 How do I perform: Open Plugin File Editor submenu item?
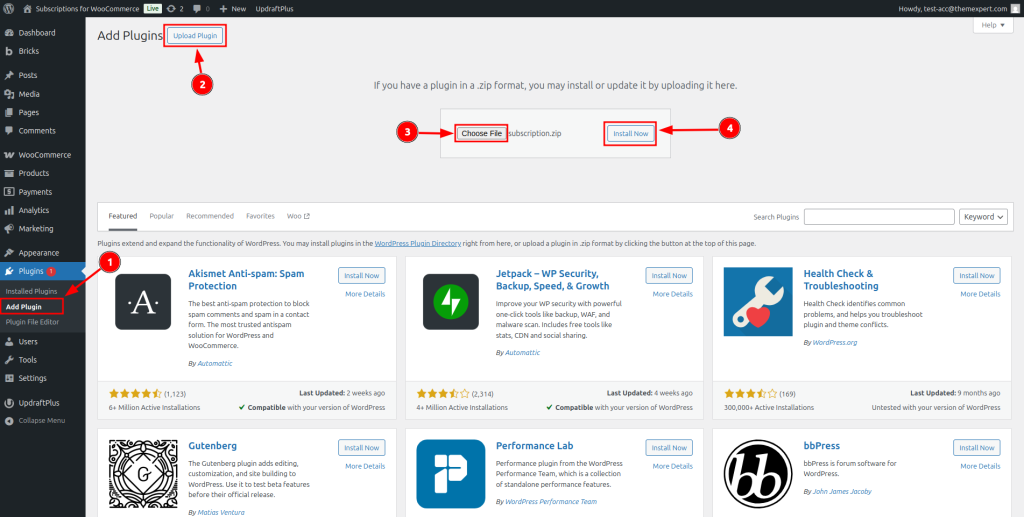point(32,322)
